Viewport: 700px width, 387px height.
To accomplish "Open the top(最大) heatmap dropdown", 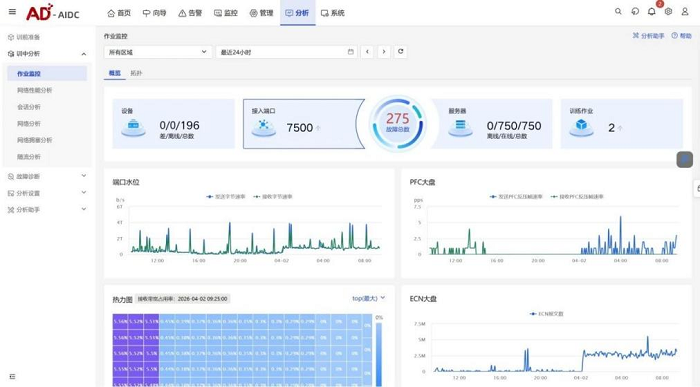I will (368, 298).
